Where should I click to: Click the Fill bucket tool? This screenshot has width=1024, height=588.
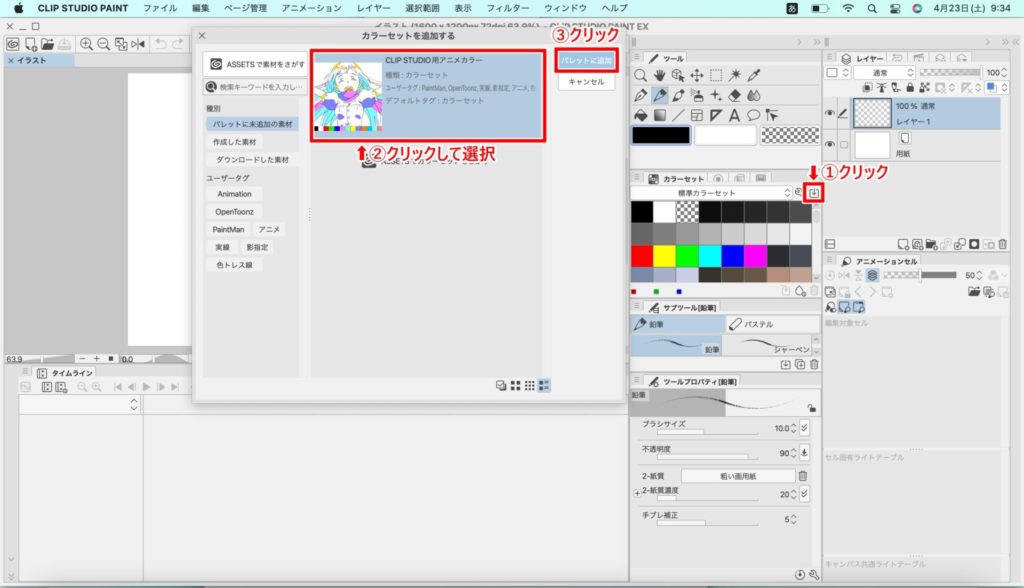point(641,115)
